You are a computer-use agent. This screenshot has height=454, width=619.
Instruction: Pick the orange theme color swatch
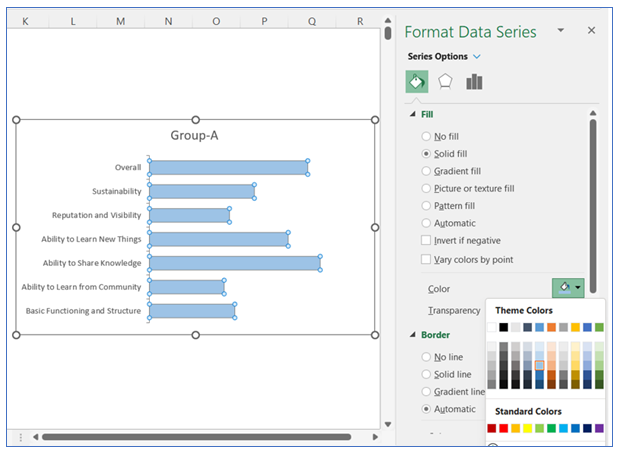(551, 327)
